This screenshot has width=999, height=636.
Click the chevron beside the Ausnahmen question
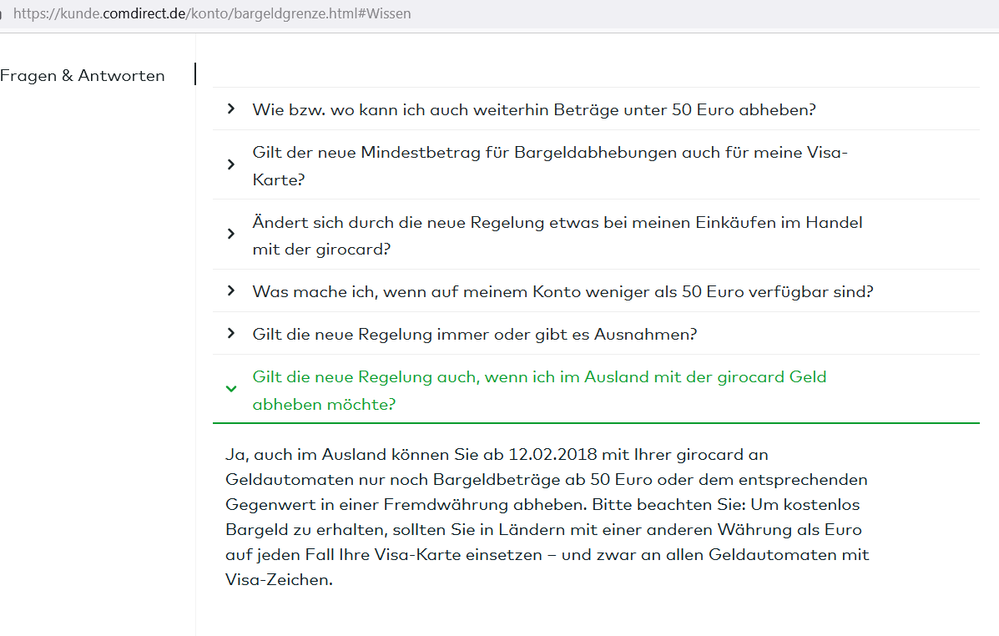tap(231, 334)
